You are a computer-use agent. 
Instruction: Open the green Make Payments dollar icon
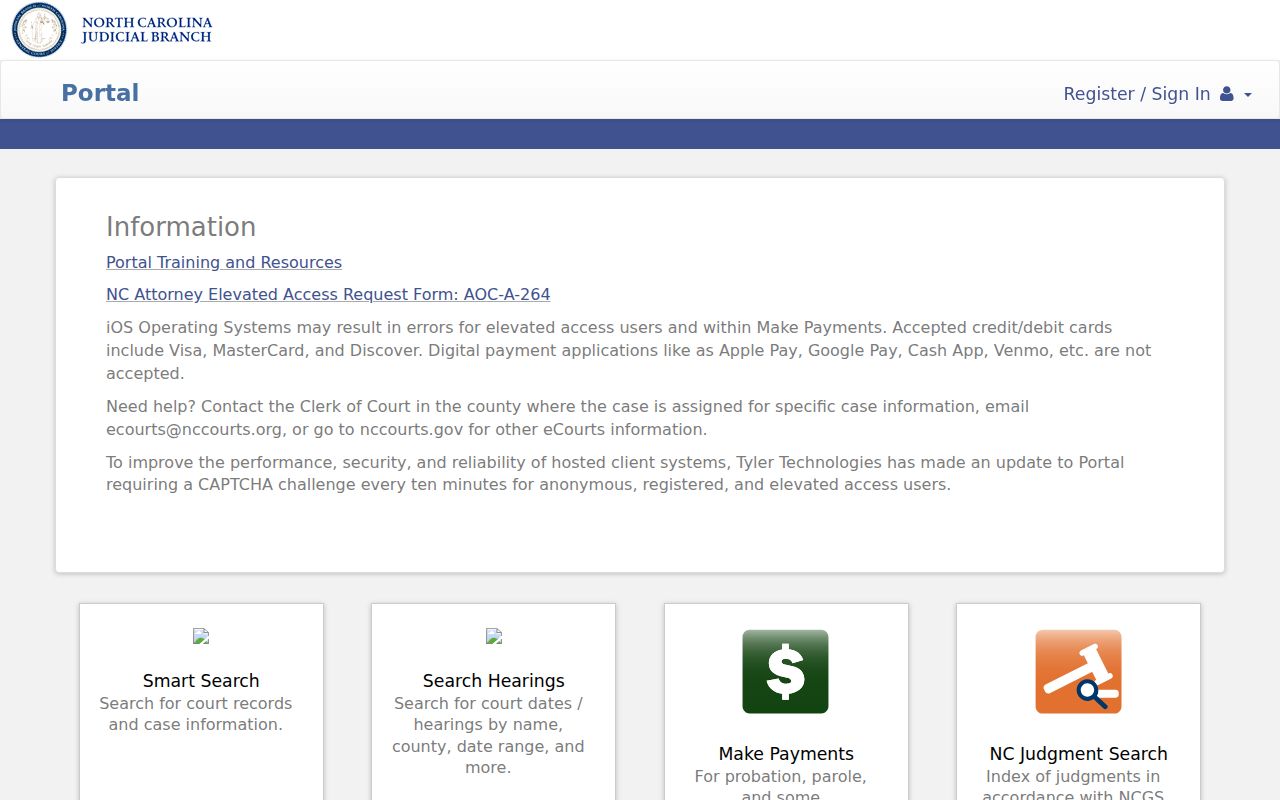pyautogui.click(x=785, y=671)
